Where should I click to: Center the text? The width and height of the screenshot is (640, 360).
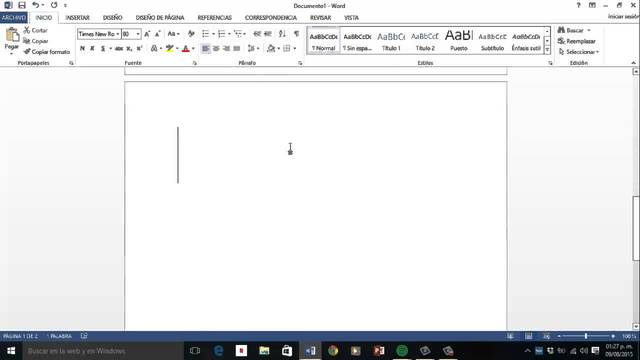216,49
